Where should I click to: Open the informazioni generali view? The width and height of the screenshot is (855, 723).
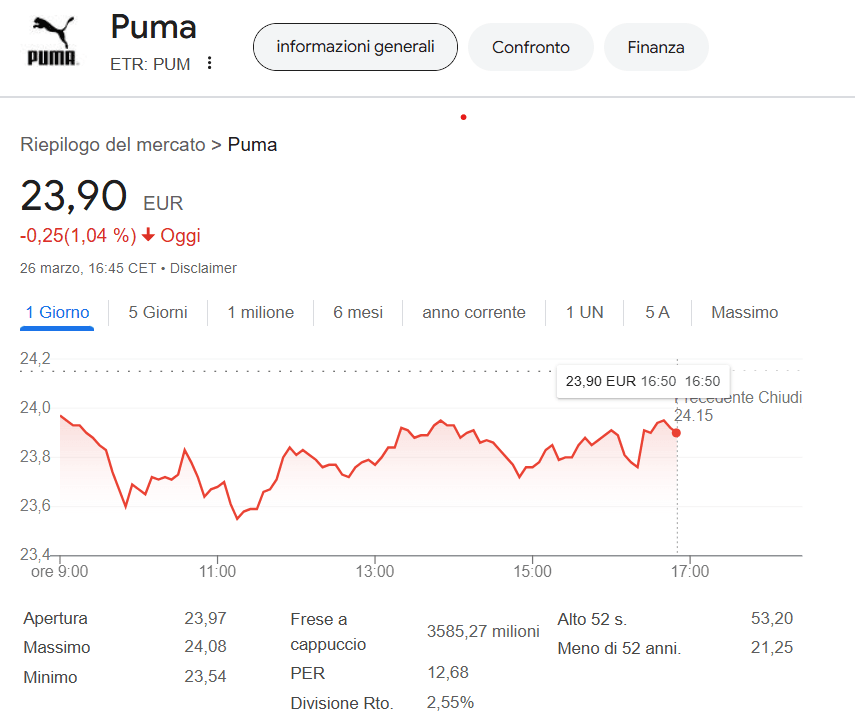tap(355, 46)
